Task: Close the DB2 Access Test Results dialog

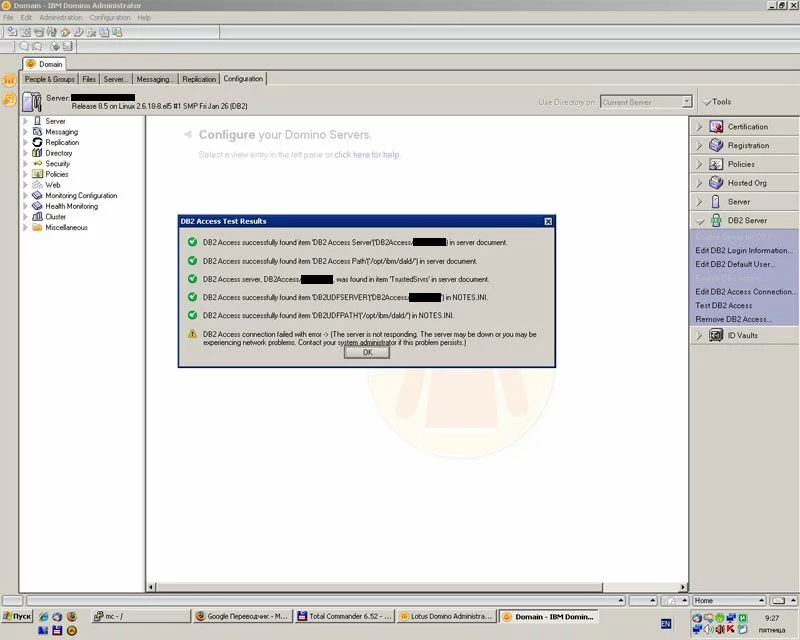Action: [547, 221]
